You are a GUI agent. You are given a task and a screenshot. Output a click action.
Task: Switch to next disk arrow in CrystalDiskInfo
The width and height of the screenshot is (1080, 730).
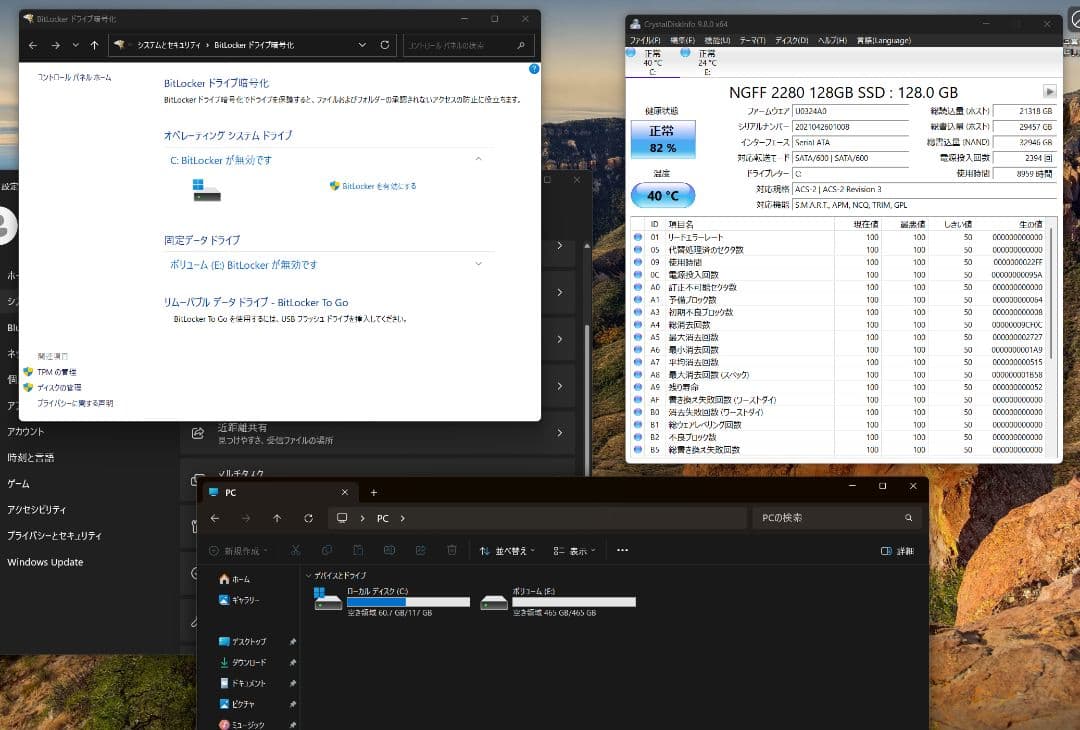(x=1049, y=92)
